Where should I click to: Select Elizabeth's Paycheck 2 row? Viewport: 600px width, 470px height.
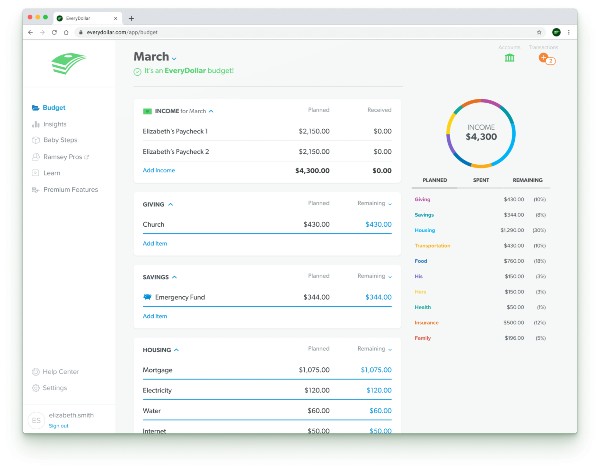267,152
